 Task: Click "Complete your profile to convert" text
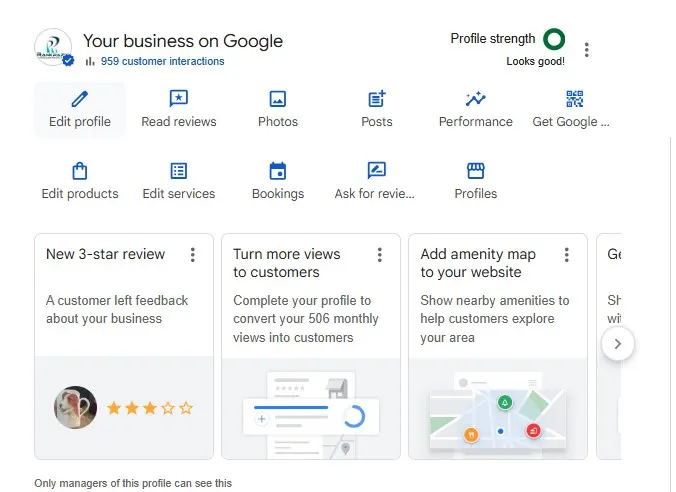[306, 319]
